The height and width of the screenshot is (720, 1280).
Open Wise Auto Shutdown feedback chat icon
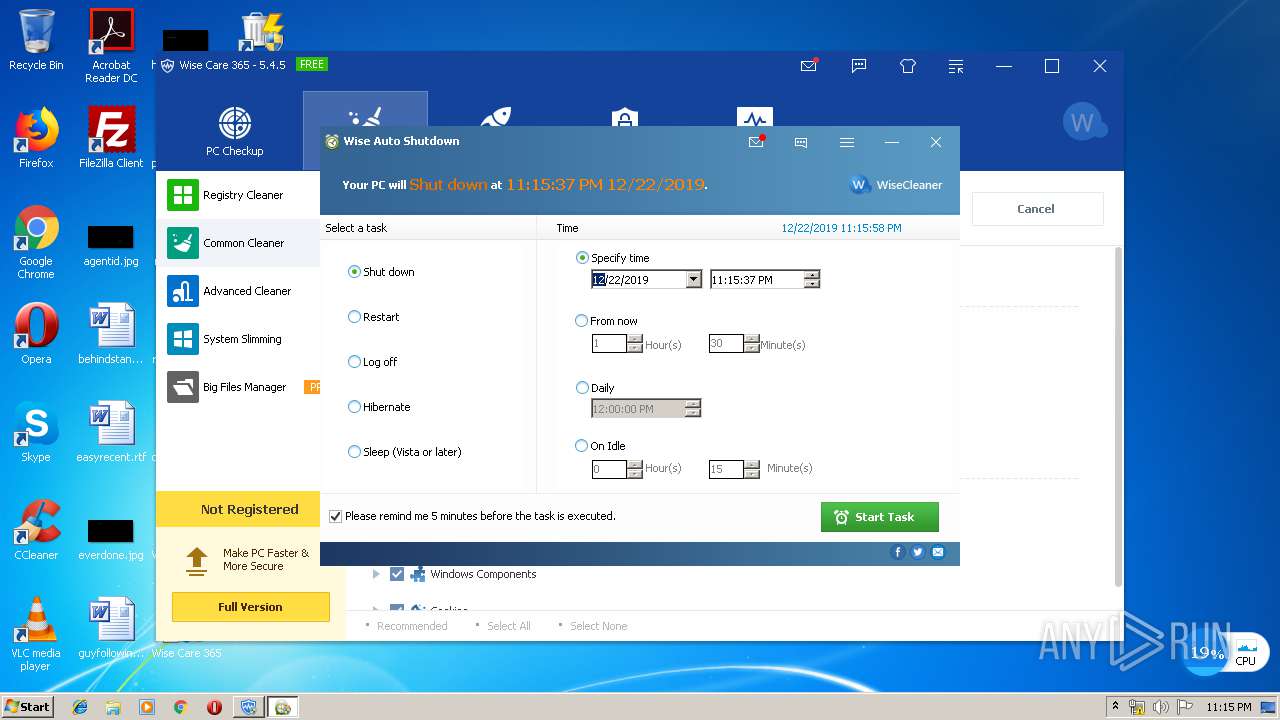click(801, 142)
